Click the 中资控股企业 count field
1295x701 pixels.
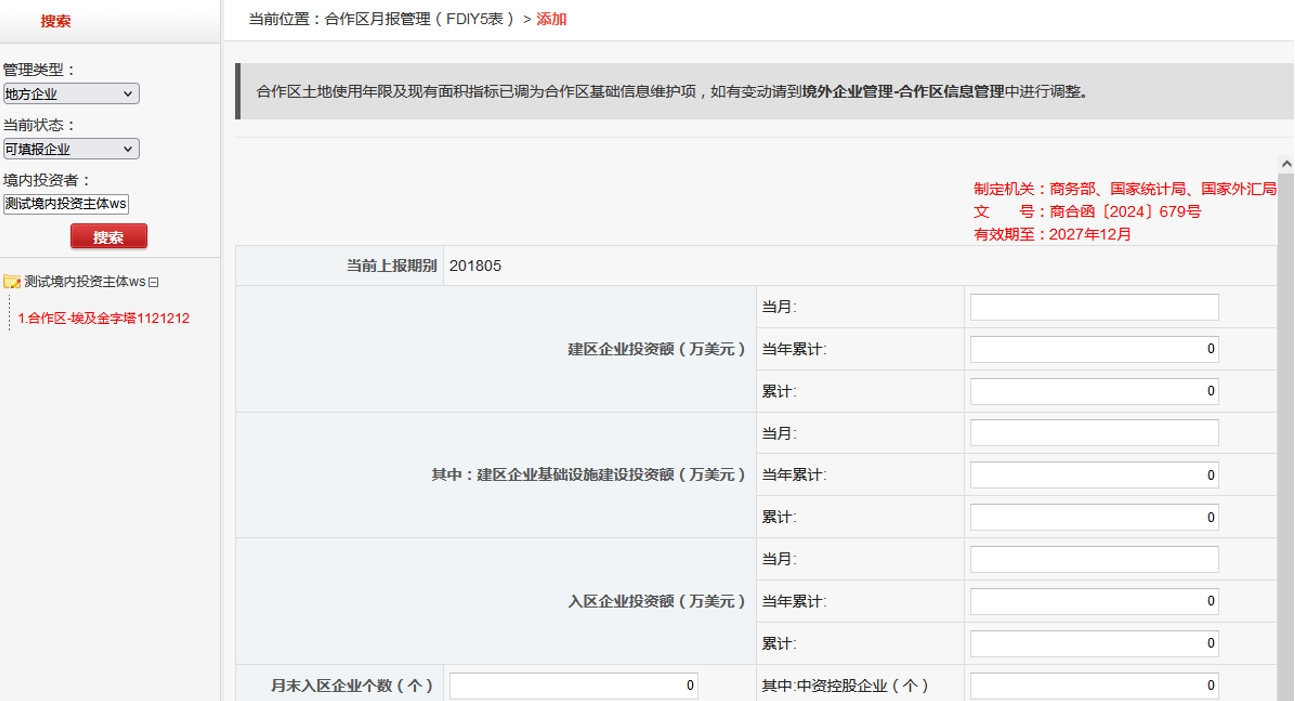point(1094,685)
